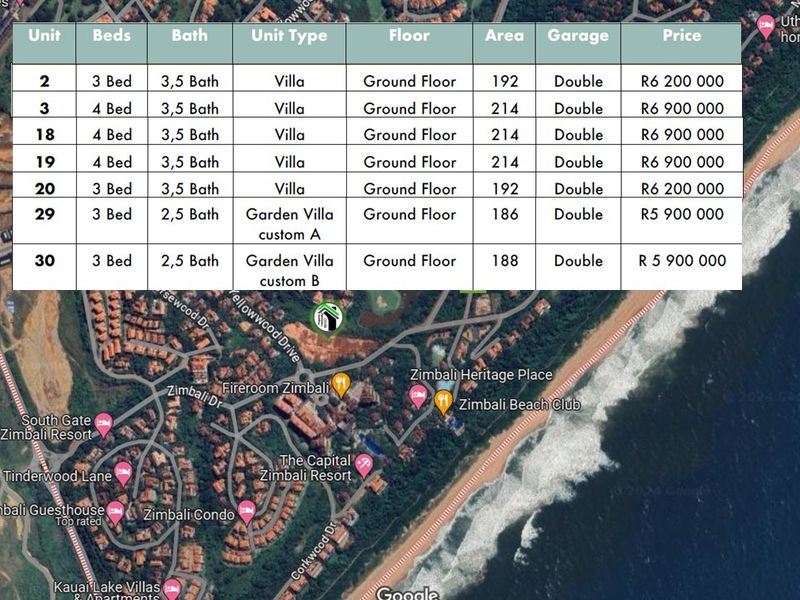This screenshot has height=600, width=800.
Task: Select the Fireroom Zimbali restaurant pin
Action: pos(341,383)
